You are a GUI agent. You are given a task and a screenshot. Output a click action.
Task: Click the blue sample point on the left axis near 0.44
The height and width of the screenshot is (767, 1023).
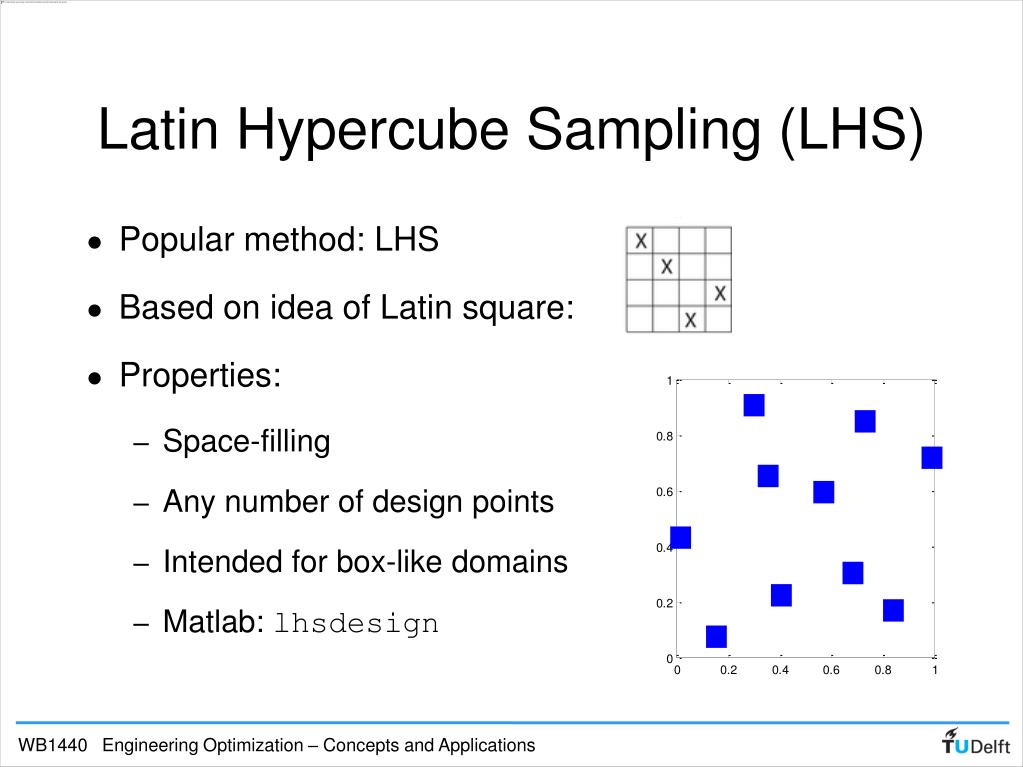[x=680, y=537]
